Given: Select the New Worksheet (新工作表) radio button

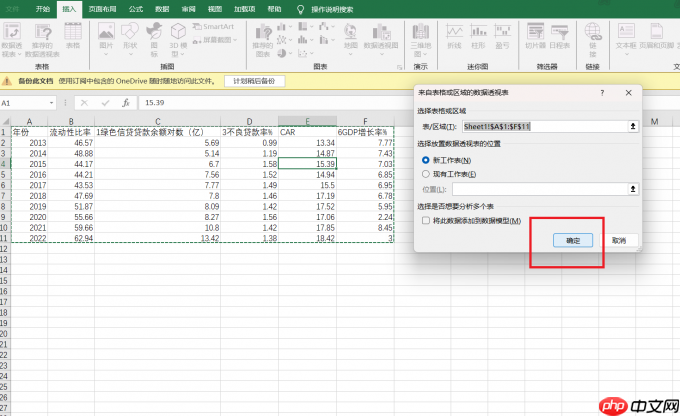Looking at the screenshot, I should click(x=425, y=160).
